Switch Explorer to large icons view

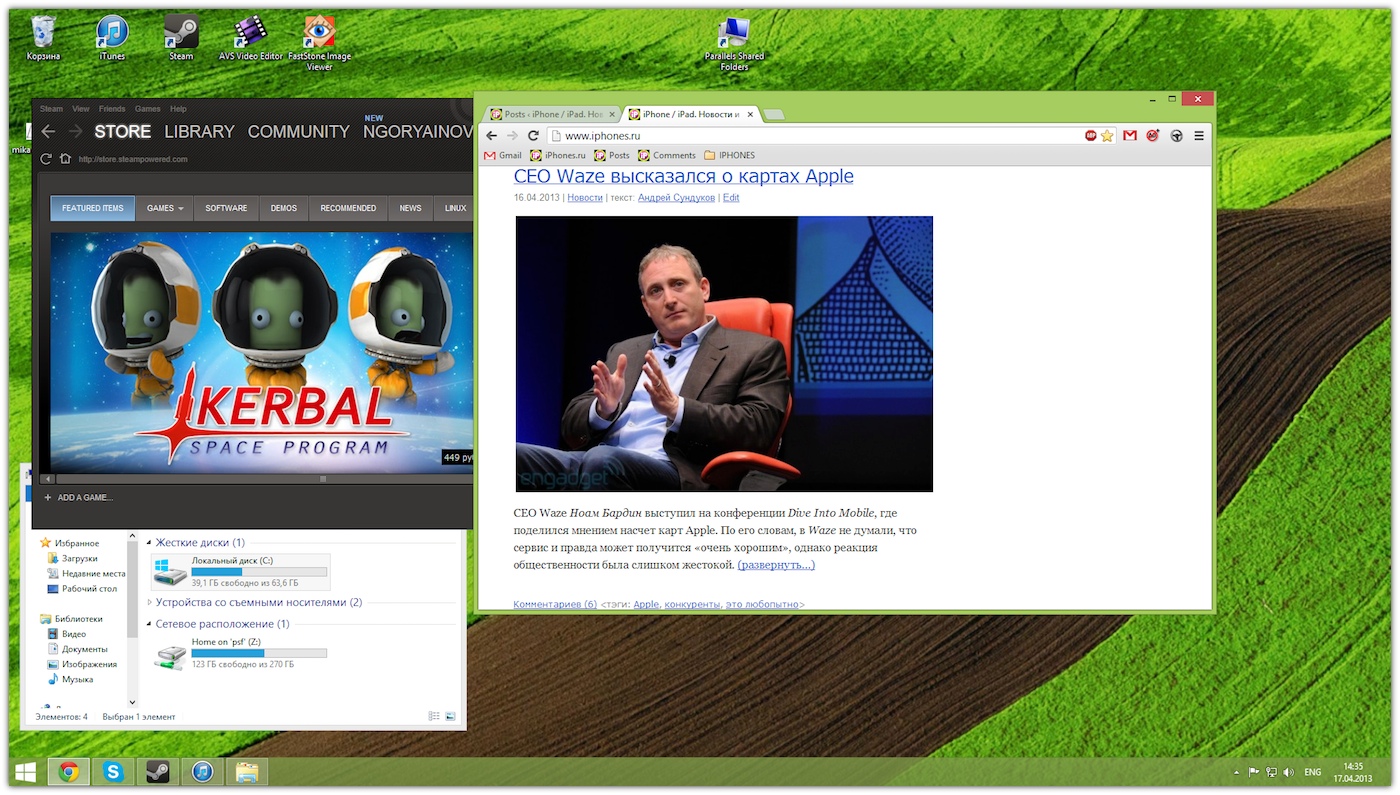(x=450, y=716)
